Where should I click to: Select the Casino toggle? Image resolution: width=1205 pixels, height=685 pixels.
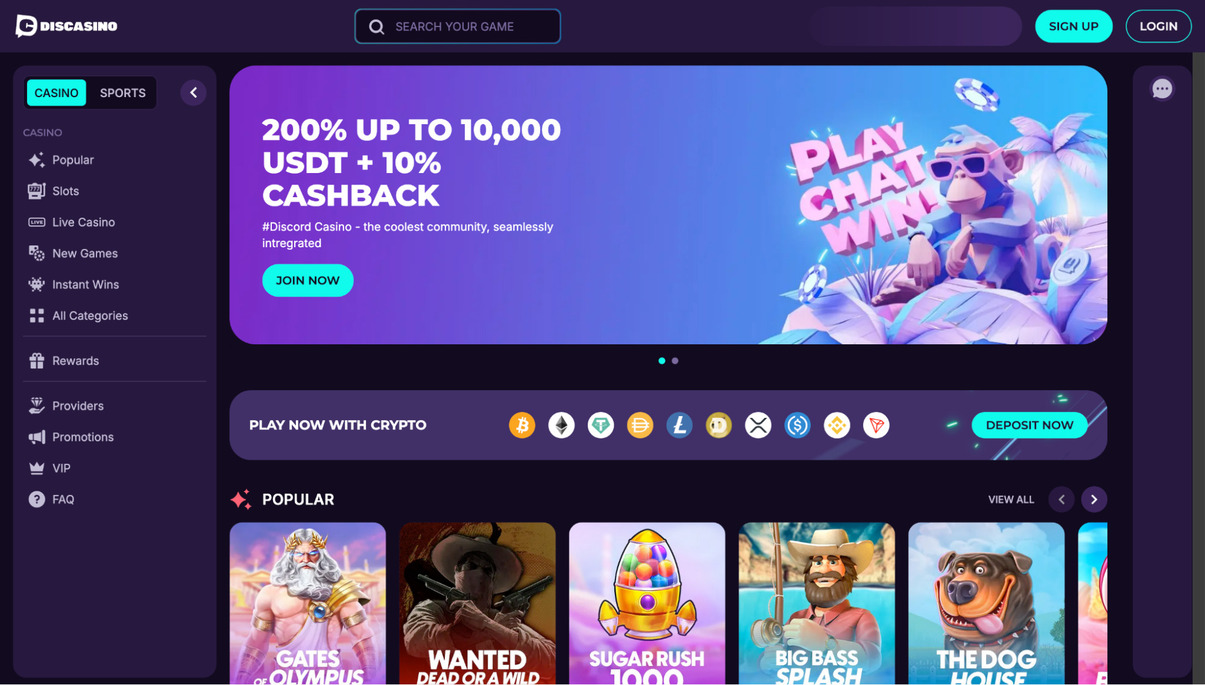coord(56,93)
